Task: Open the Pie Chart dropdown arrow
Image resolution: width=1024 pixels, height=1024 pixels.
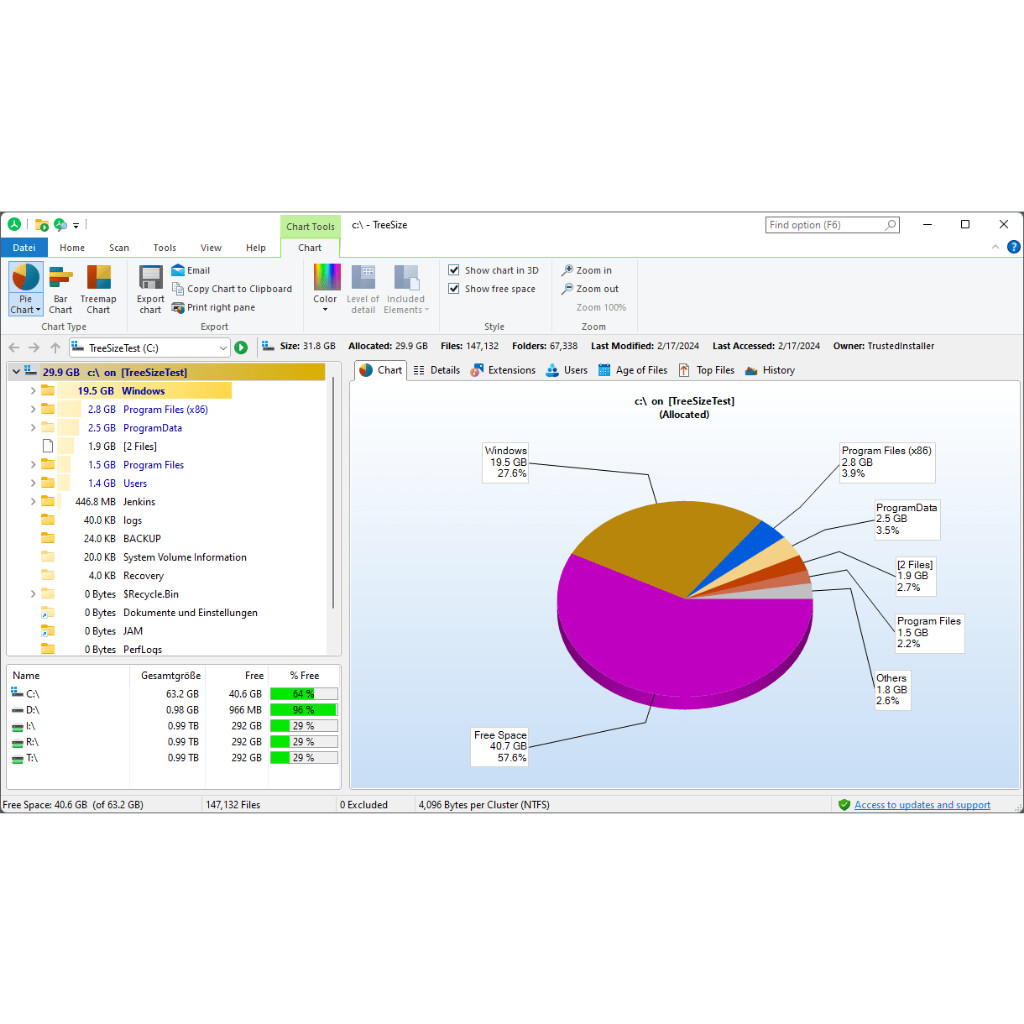Action: tap(25, 310)
